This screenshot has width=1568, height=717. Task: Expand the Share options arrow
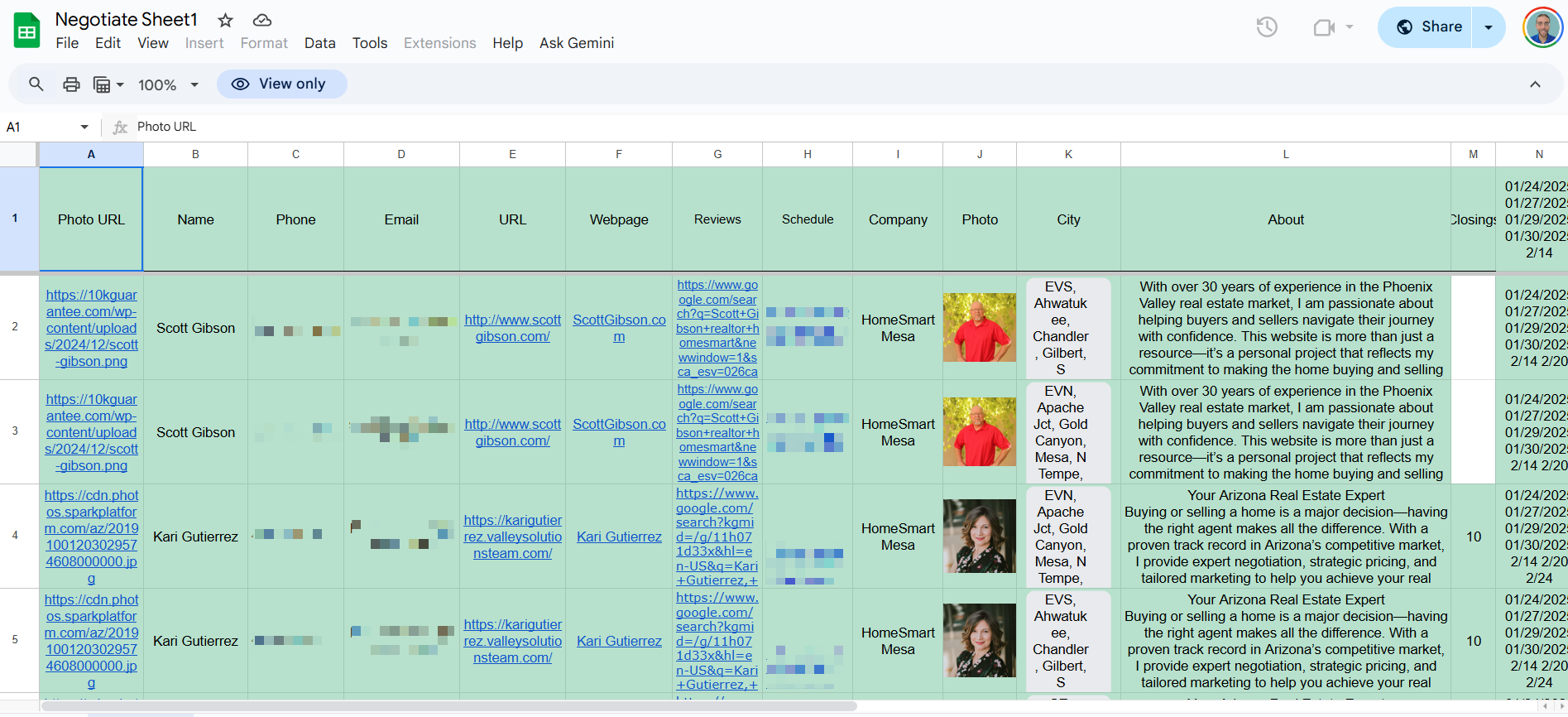coord(1489,27)
